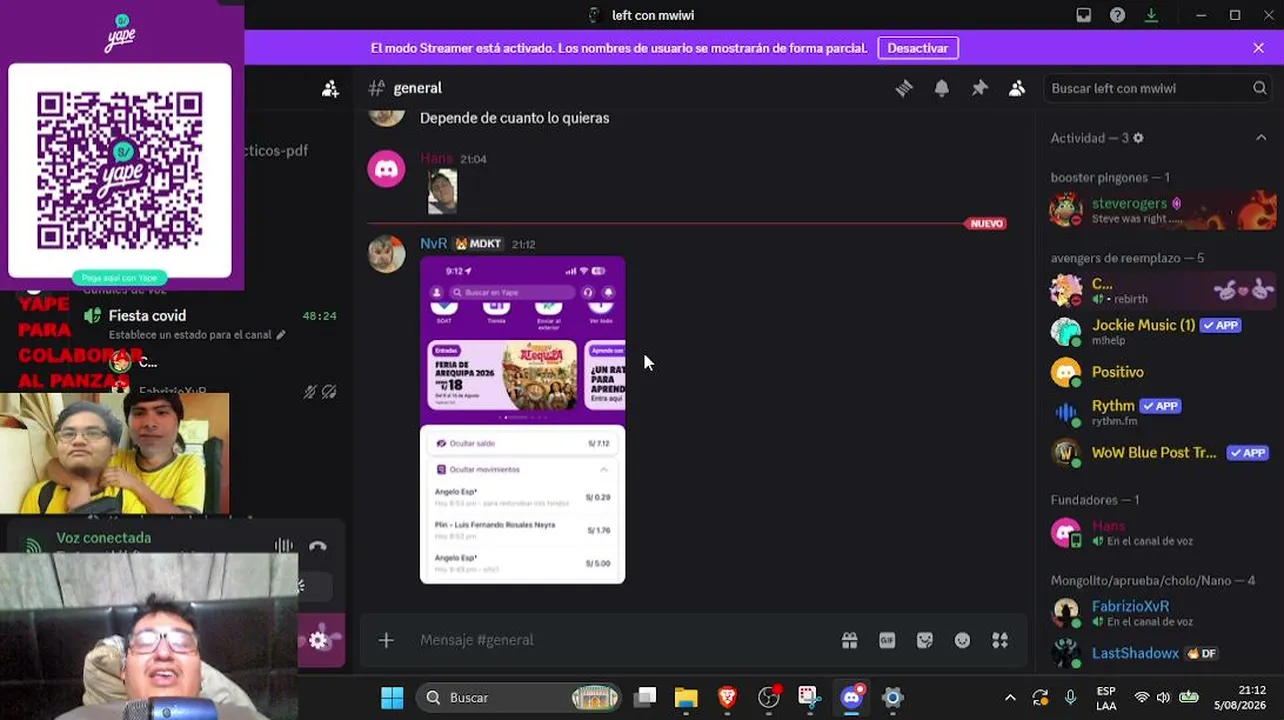1284x720 pixels.
Task: Open the sticker picker
Action: (925, 640)
